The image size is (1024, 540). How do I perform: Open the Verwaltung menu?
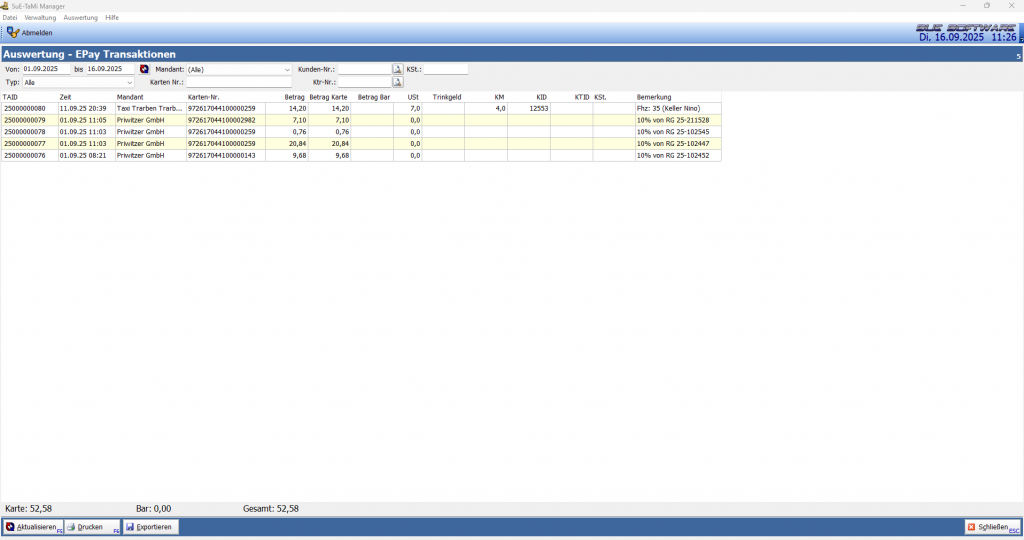(40, 18)
